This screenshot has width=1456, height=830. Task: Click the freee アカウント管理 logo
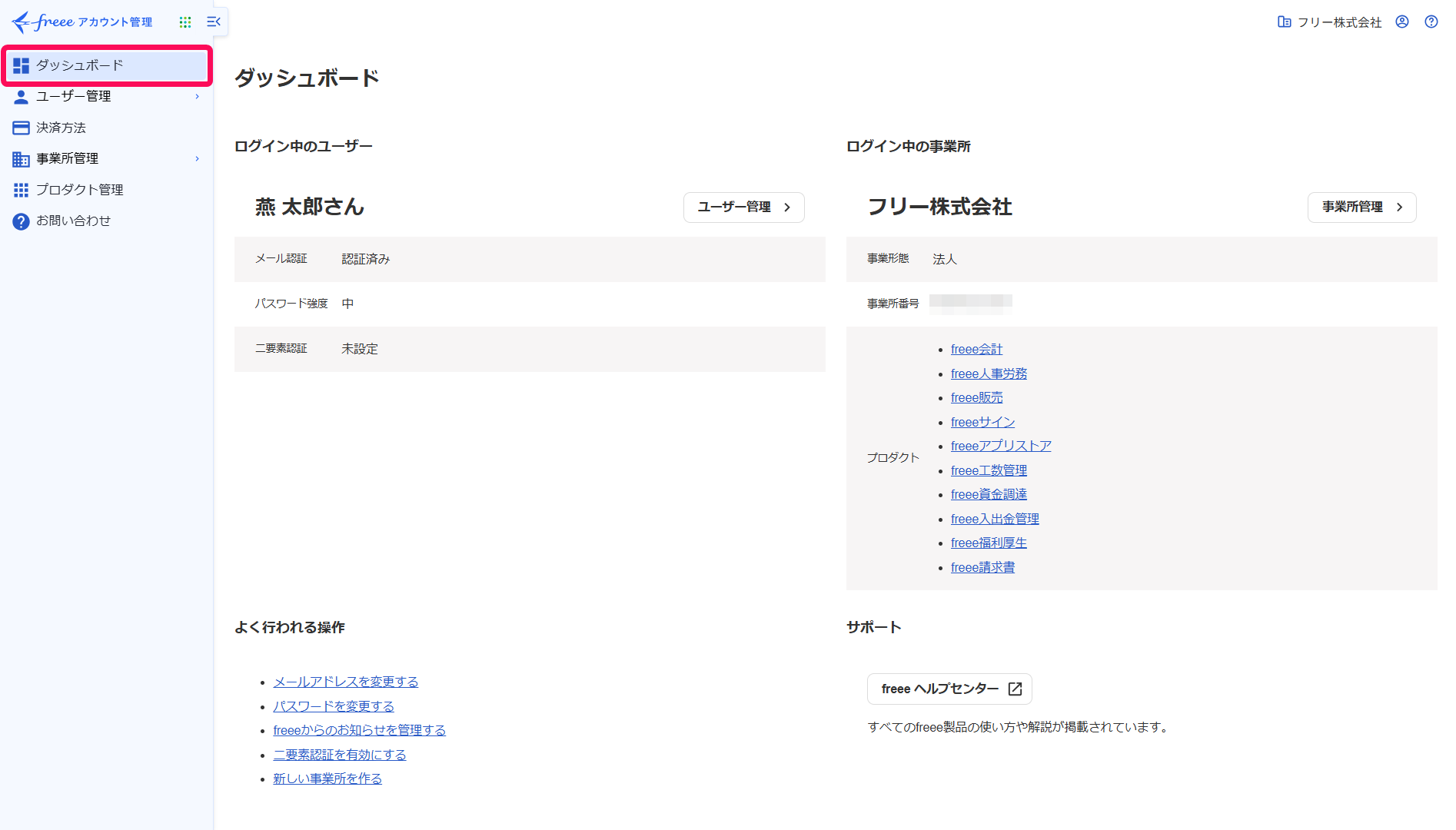tap(82, 22)
